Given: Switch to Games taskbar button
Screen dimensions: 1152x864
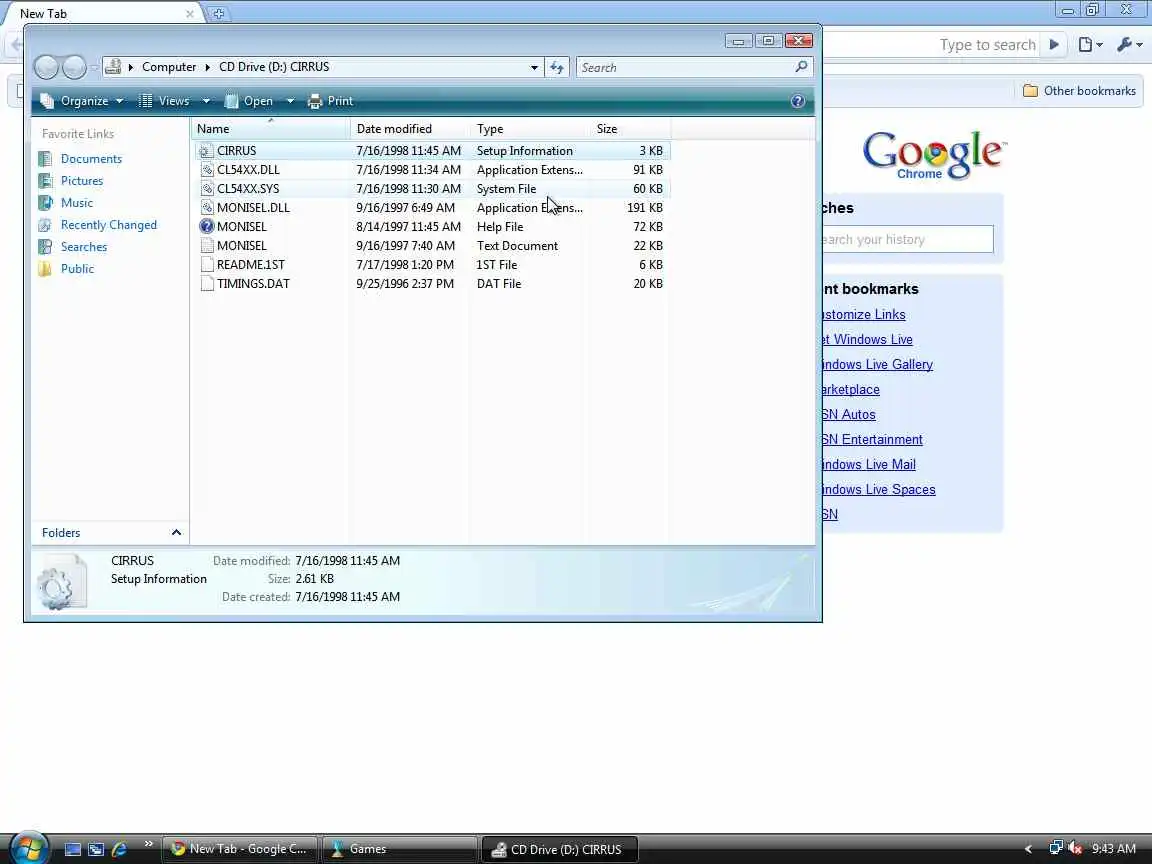Looking at the screenshot, I should click(400, 849).
